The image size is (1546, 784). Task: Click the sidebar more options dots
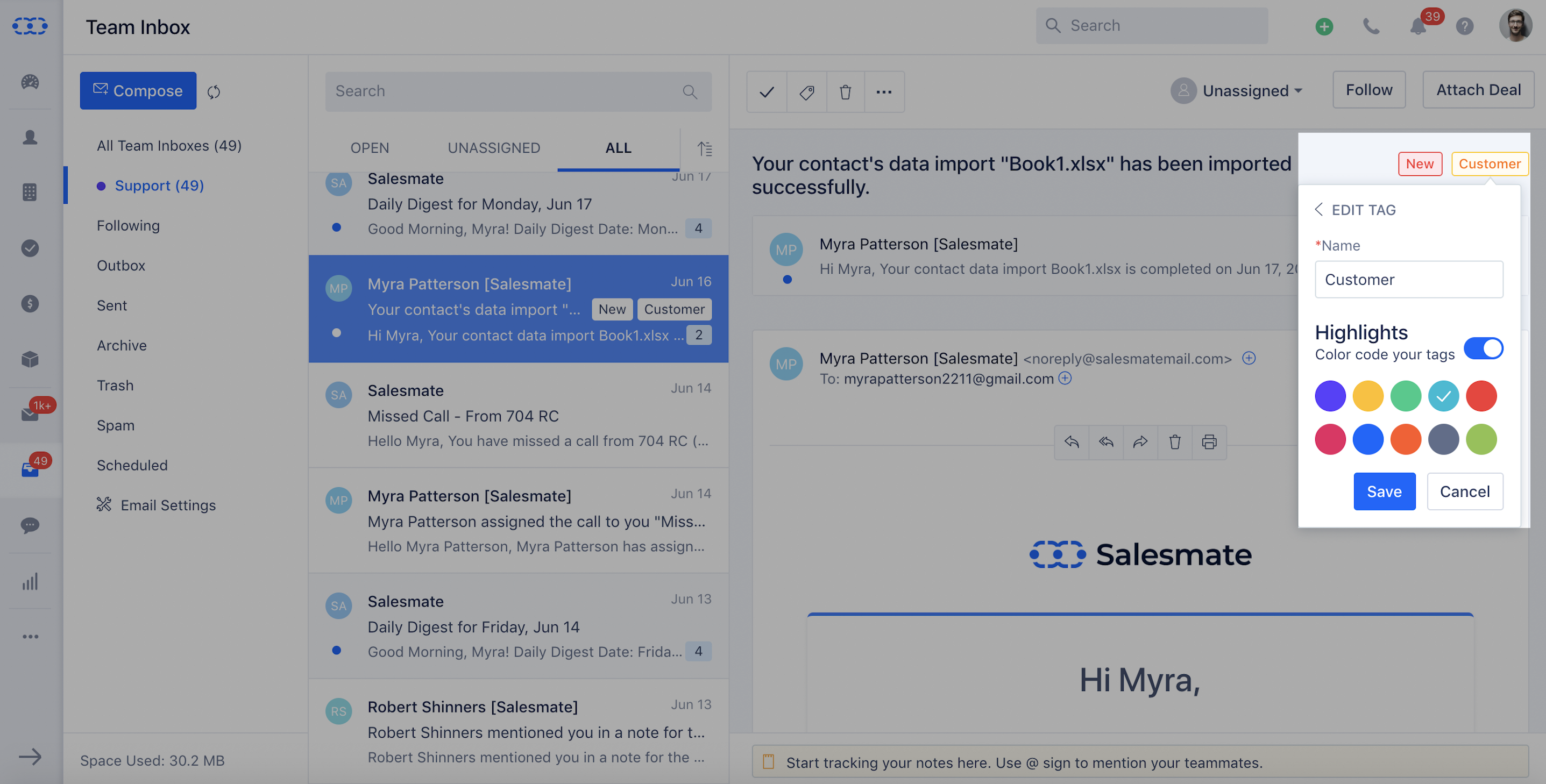point(30,637)
